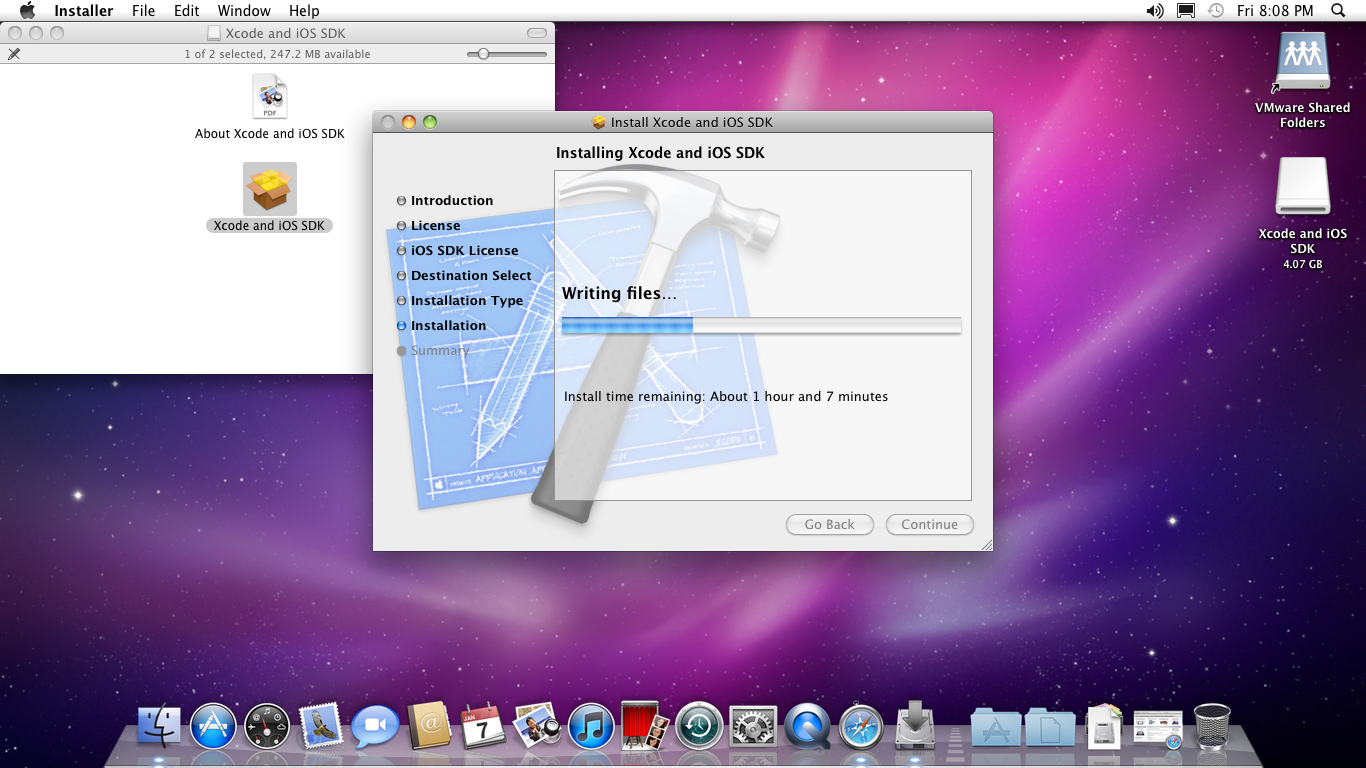Click the installation progress bar
This screenshot has width=1366, height=768.
(x=761, y=325)
